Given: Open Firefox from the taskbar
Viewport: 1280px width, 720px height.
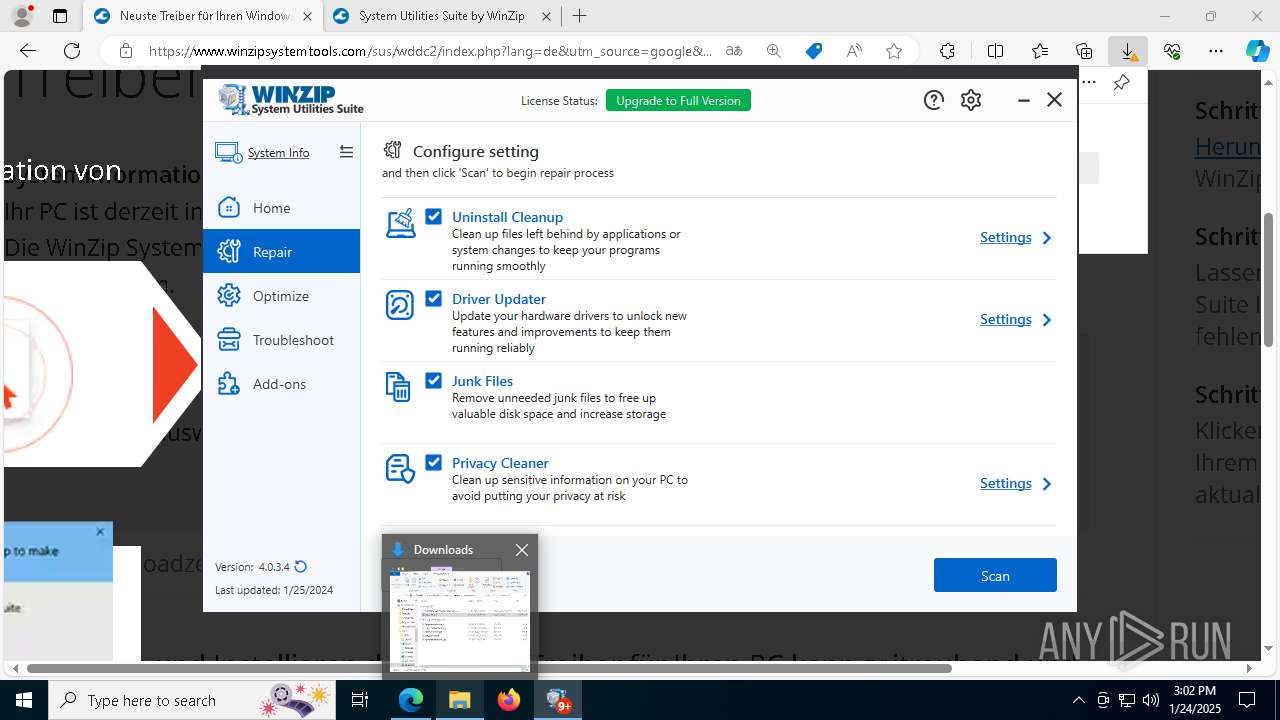Looking at the screenshot, I should [509, 700].
